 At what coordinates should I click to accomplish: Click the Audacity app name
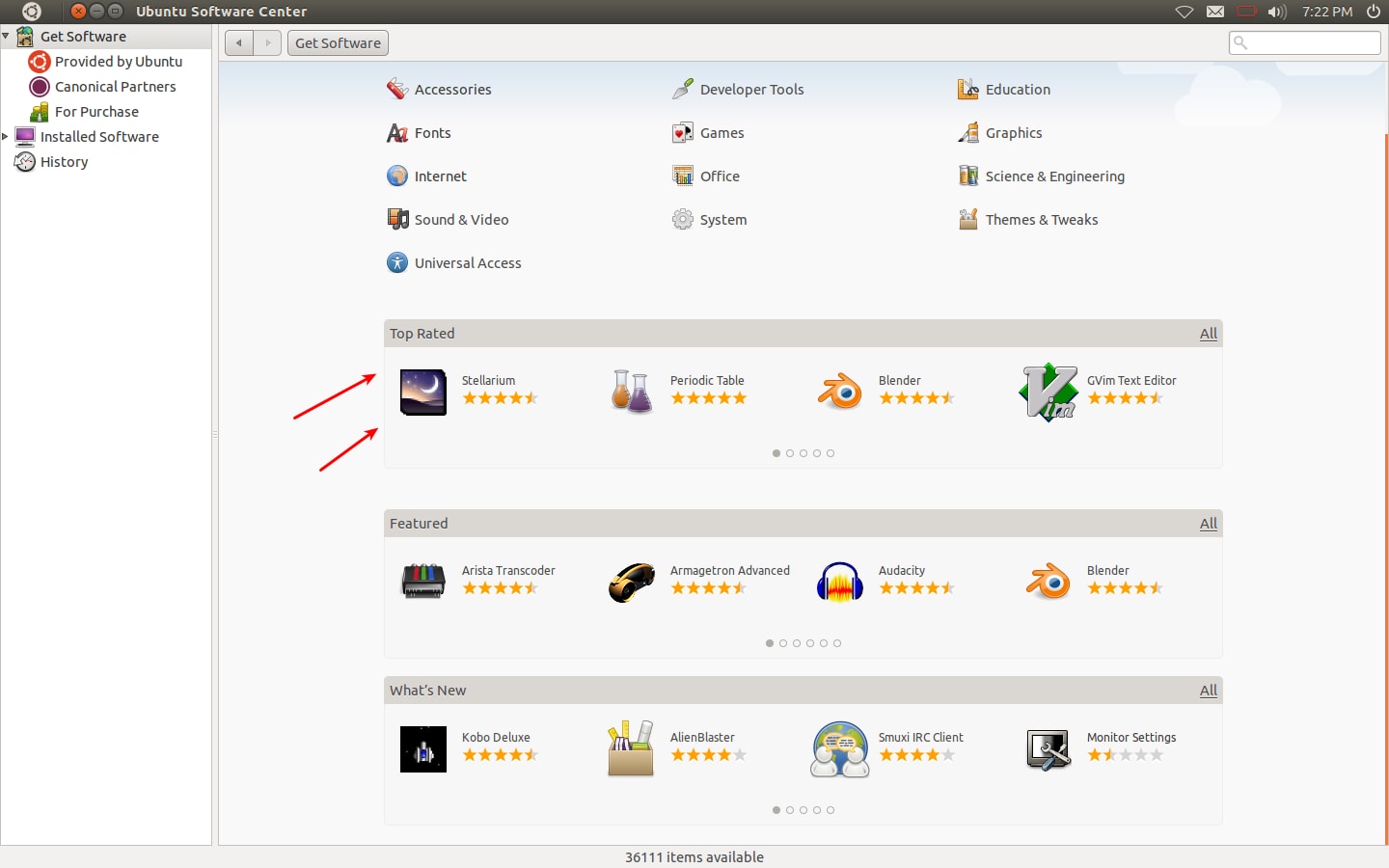pos(902,570)
